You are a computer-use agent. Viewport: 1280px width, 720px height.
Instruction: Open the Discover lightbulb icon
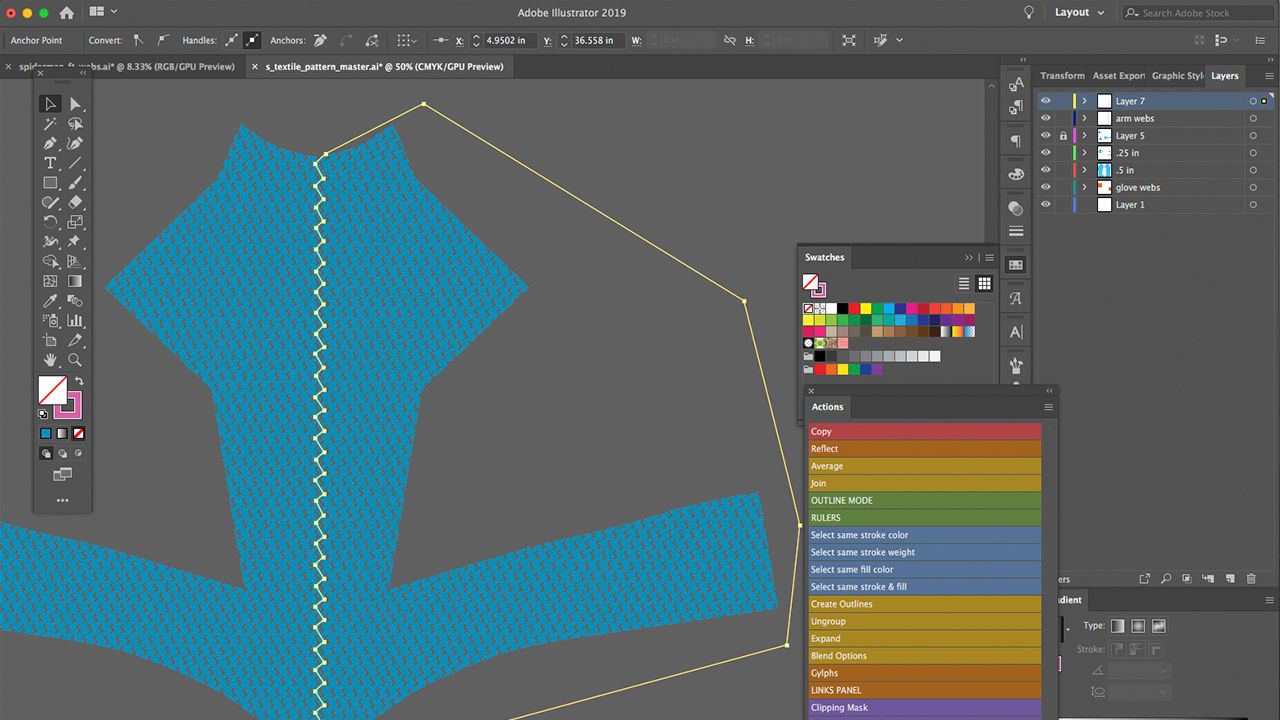(x=1028, y=13)
